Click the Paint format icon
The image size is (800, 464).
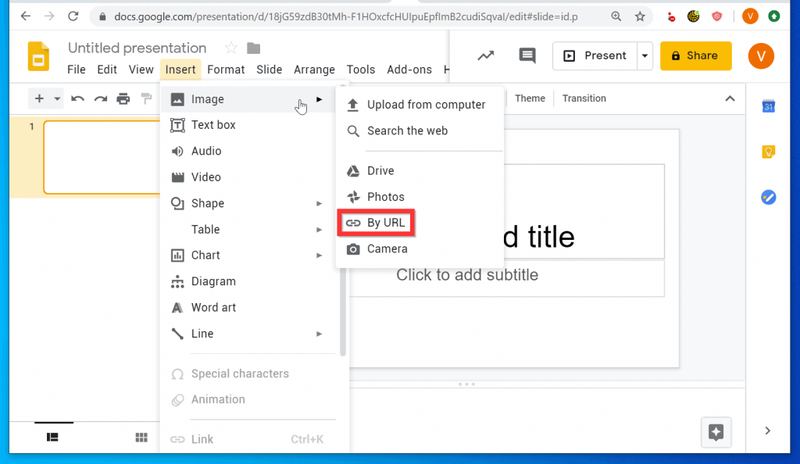tap(146, 99)
